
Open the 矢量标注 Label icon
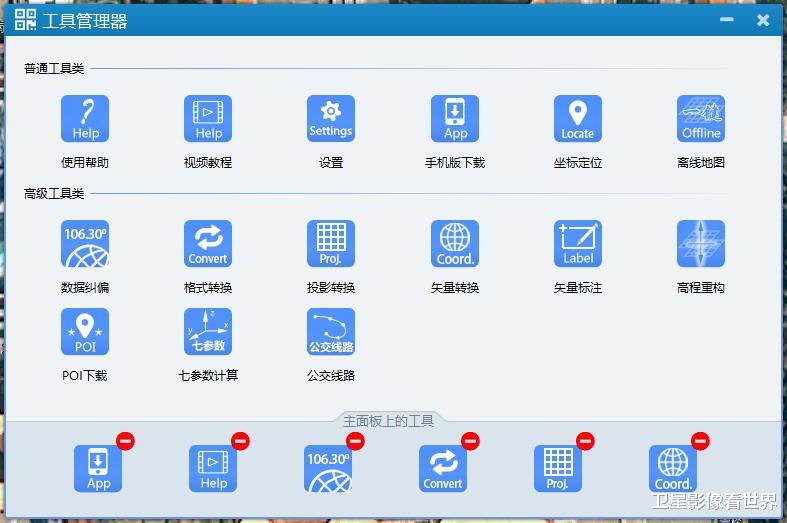[578, 243]
